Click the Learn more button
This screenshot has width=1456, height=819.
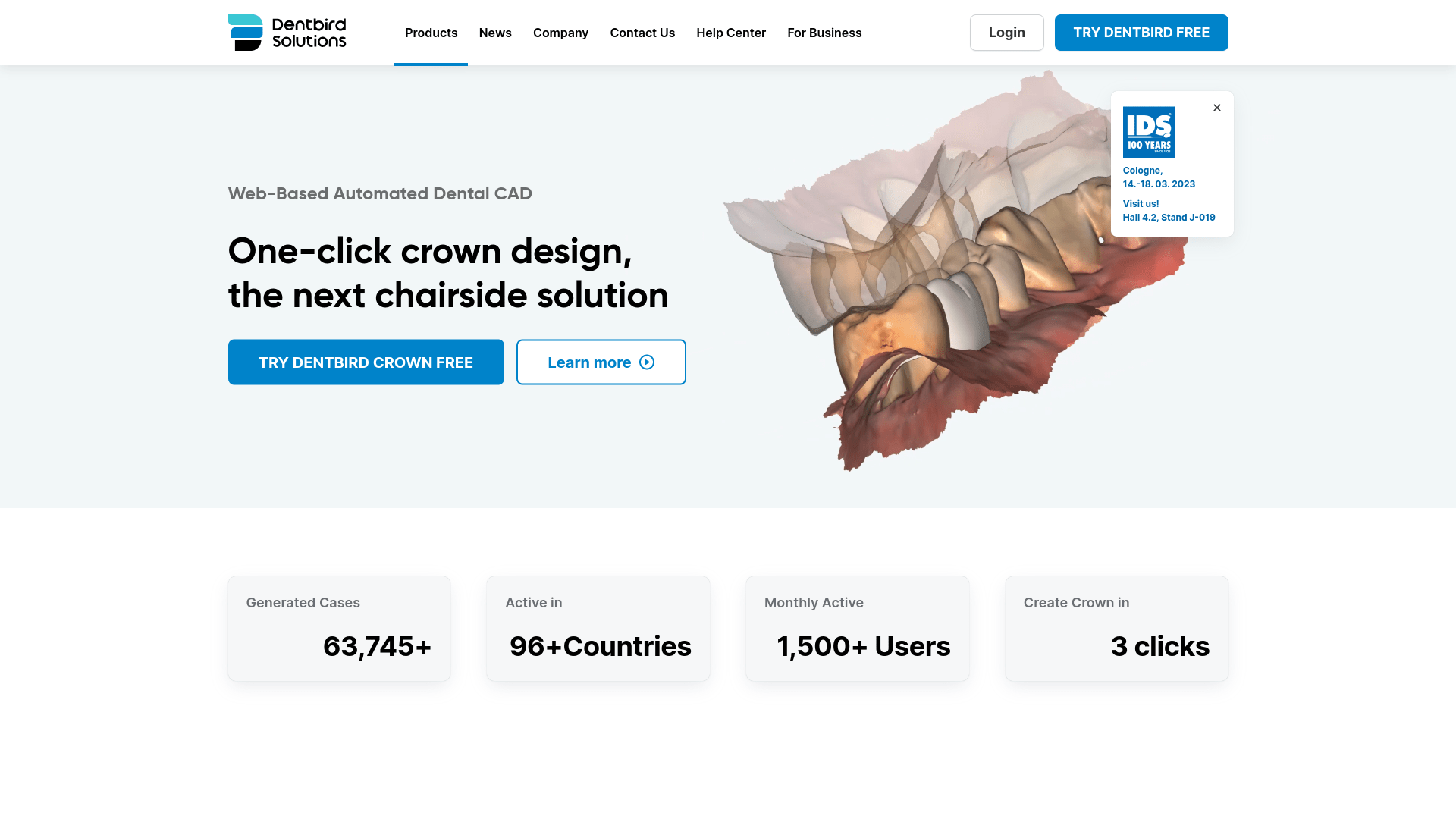[x=601, y=362]
